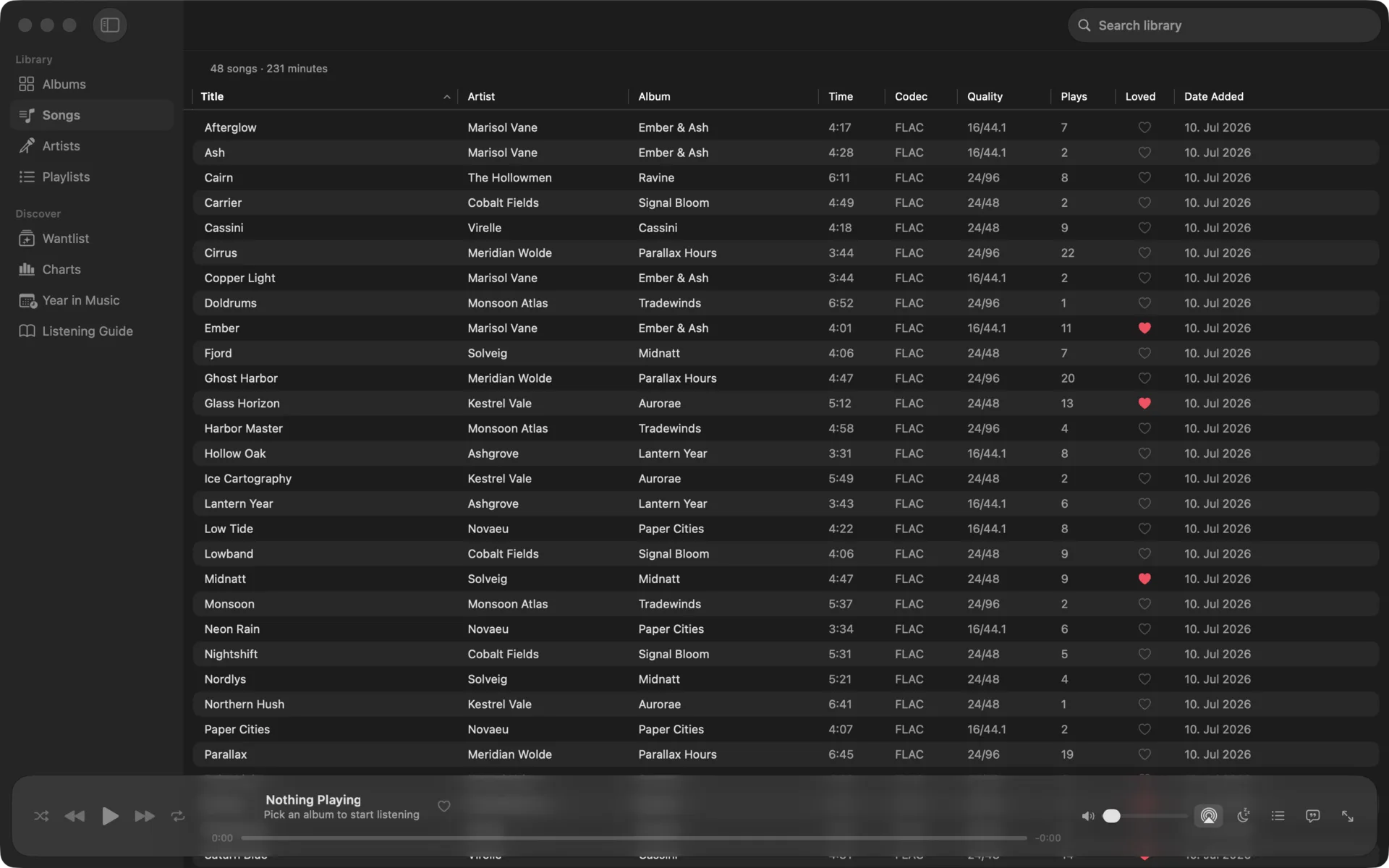The width and height of the screenshot is (1389, 868).
Task: Toggle the Title sort direction arrow
Action: (446, 97)
